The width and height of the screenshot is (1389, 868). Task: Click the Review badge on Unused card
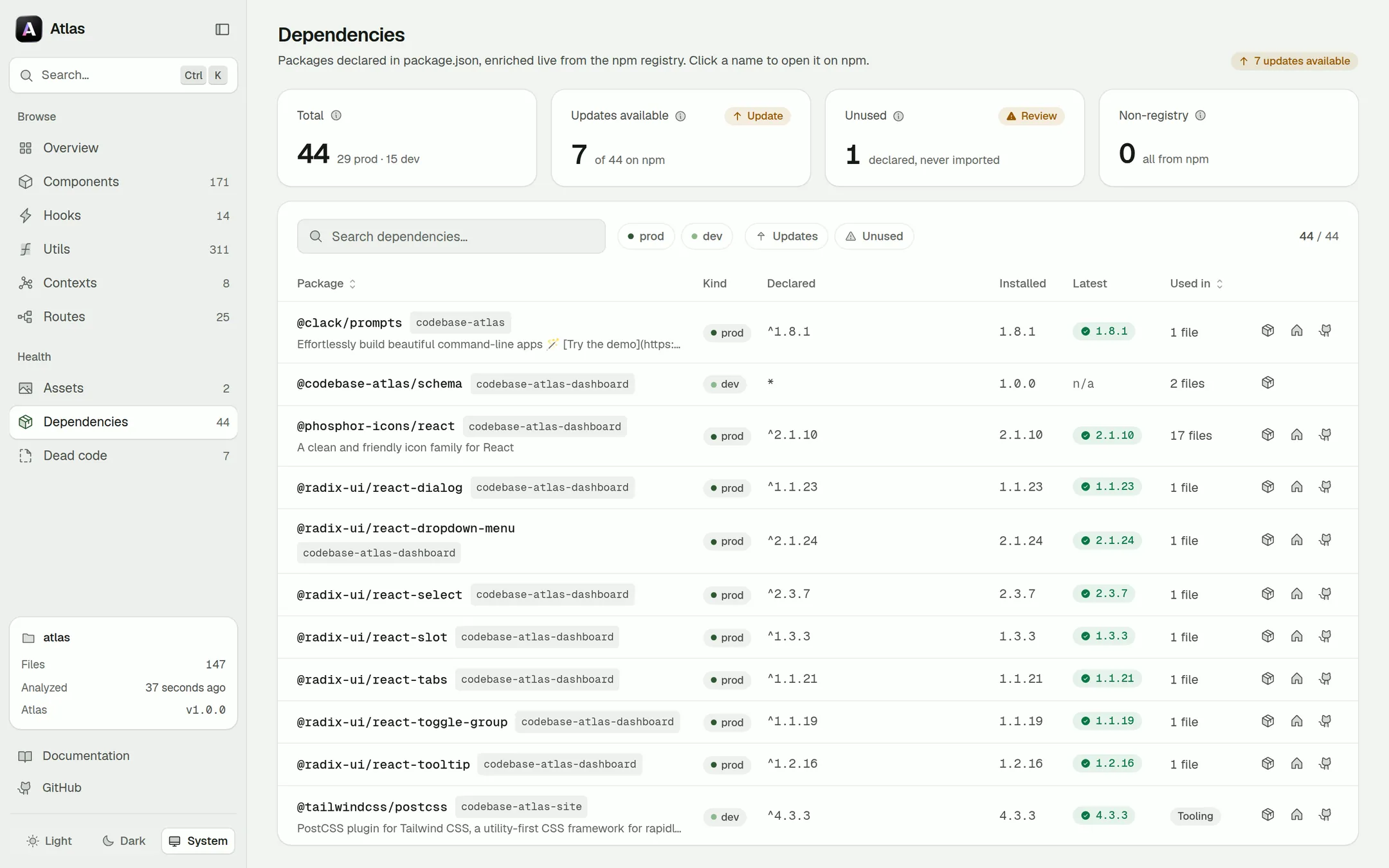(1031, 116)
